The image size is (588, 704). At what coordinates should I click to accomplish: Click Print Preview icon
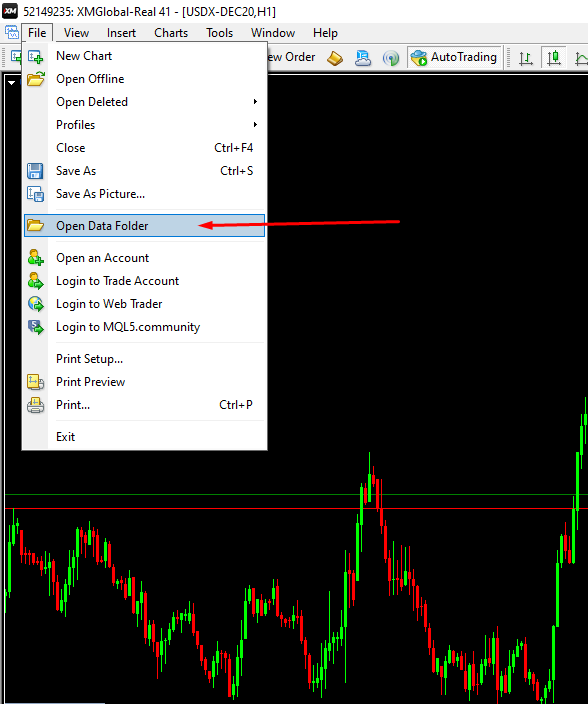[35, 382]
